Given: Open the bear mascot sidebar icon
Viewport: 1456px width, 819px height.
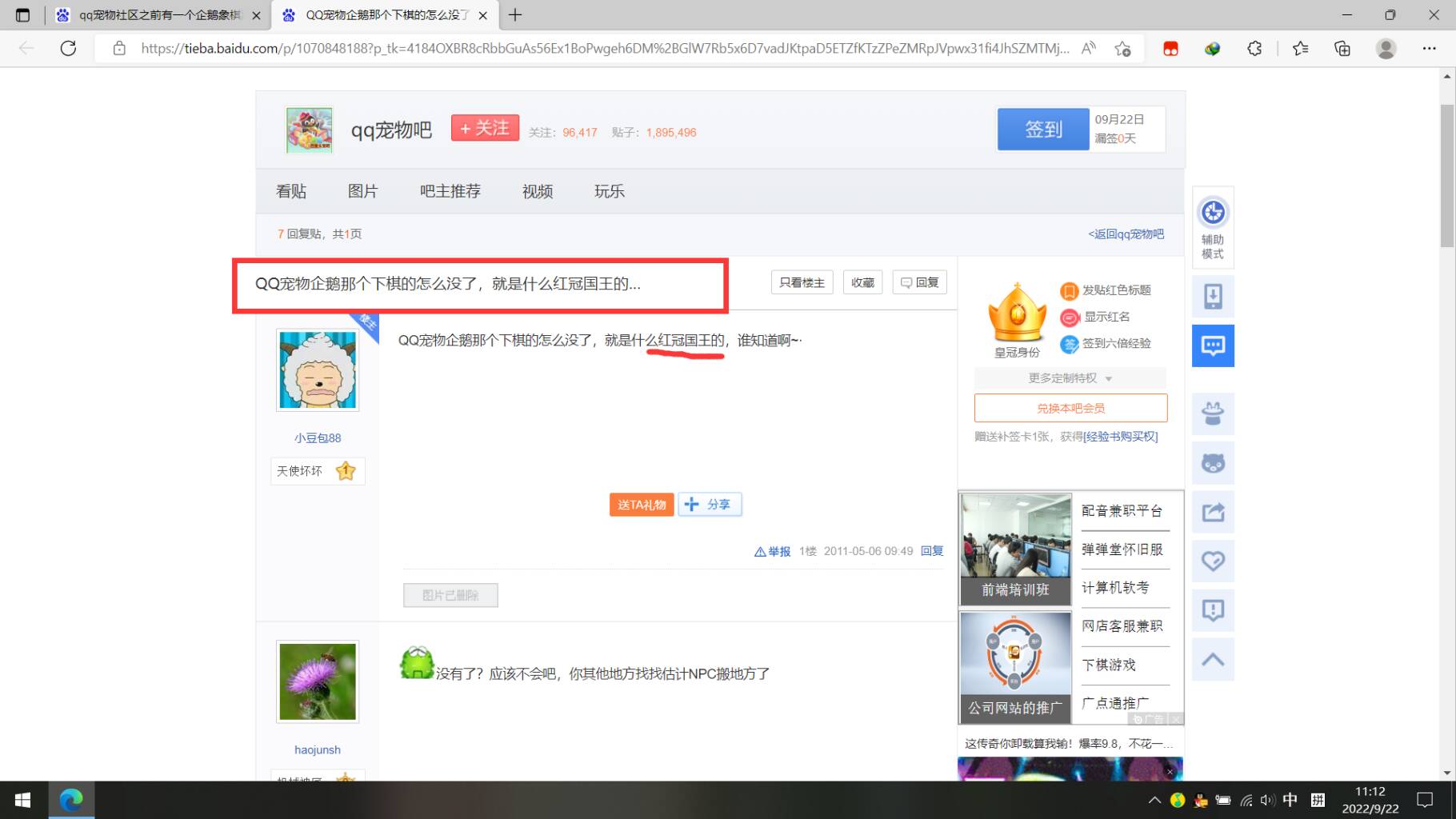Looking at the screenshot, I should (x=1213, y=463).
